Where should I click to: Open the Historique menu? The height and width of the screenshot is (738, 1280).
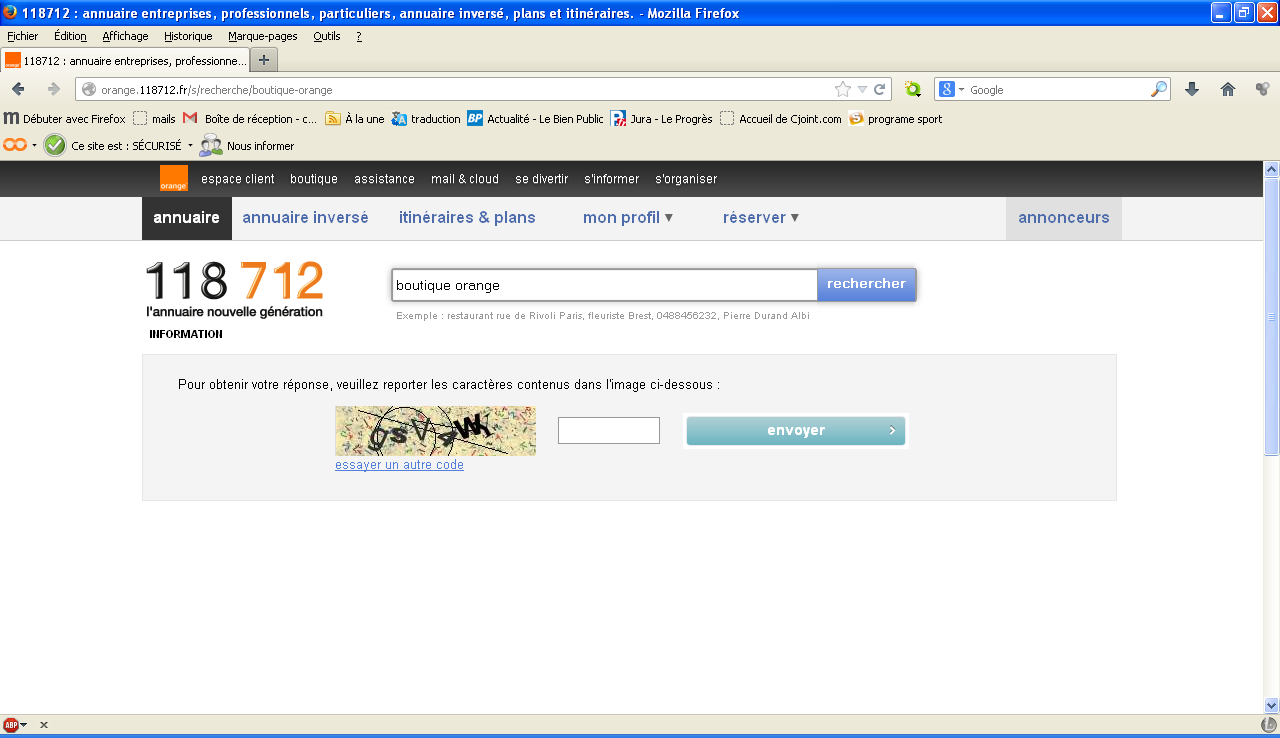tap(188, 36)
